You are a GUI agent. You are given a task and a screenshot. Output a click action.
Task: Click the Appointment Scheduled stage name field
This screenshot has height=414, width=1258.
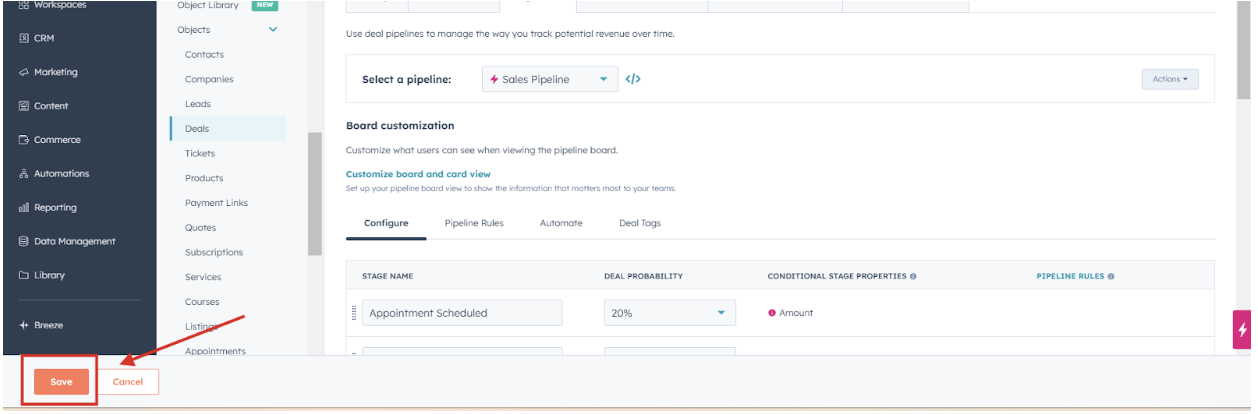462,313
